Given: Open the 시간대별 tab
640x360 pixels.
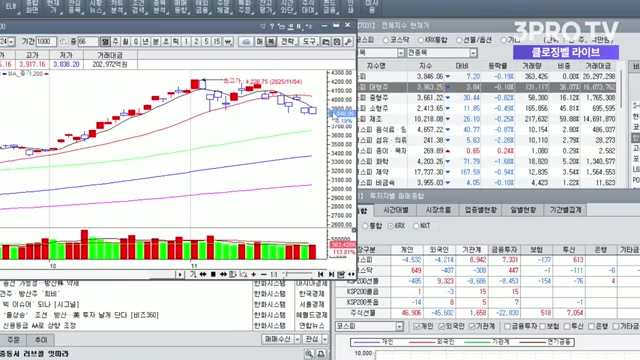Looking at the screenshot, I should (396, 210).
